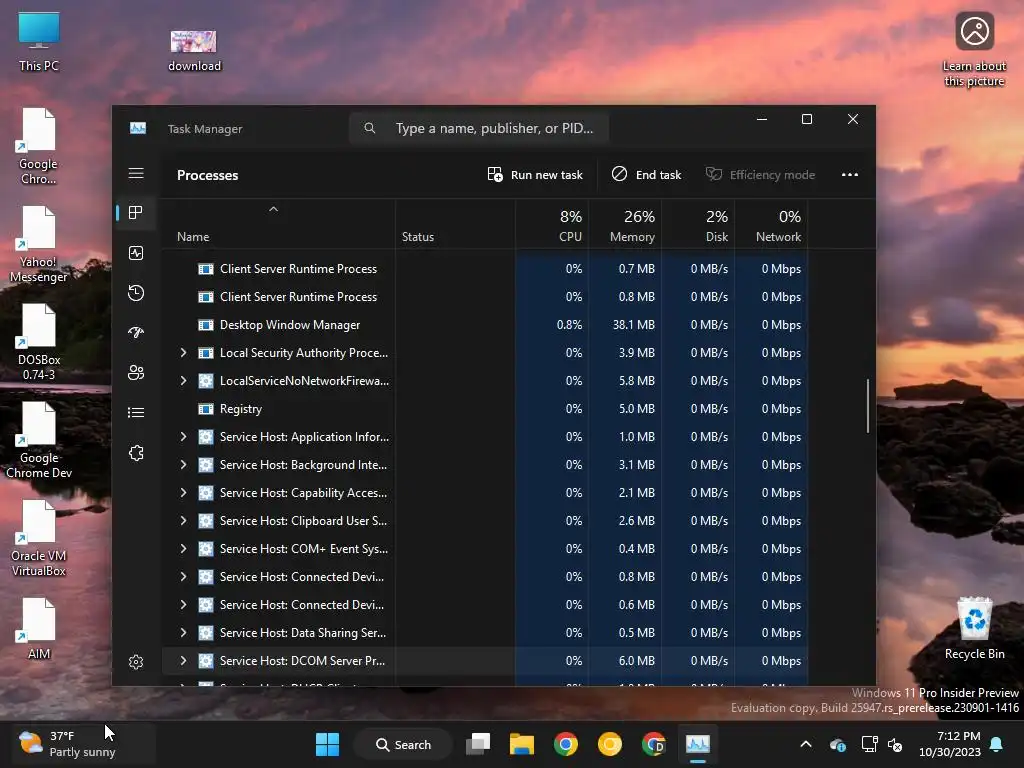Click Desktop Window Manager process icon
1024x768 pixels.
coord(206,325)
